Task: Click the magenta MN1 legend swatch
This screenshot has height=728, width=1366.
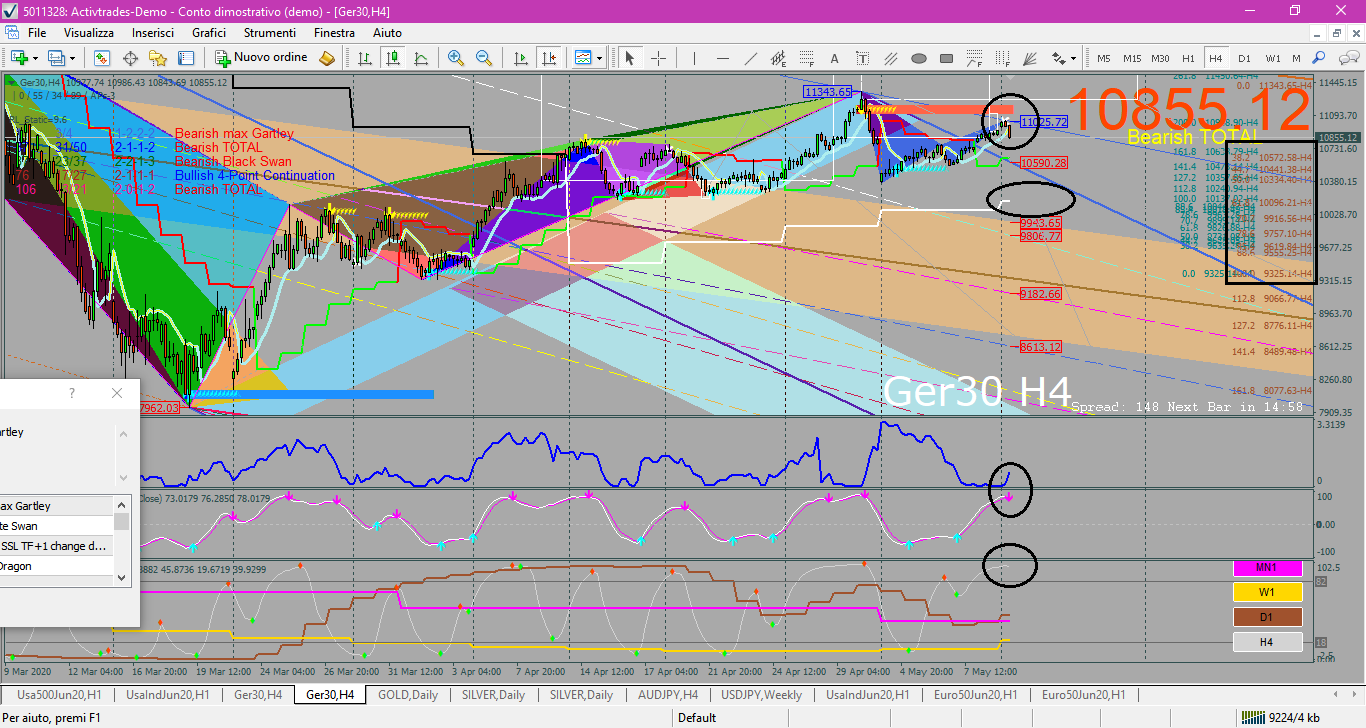Action: coord(1266,568)
